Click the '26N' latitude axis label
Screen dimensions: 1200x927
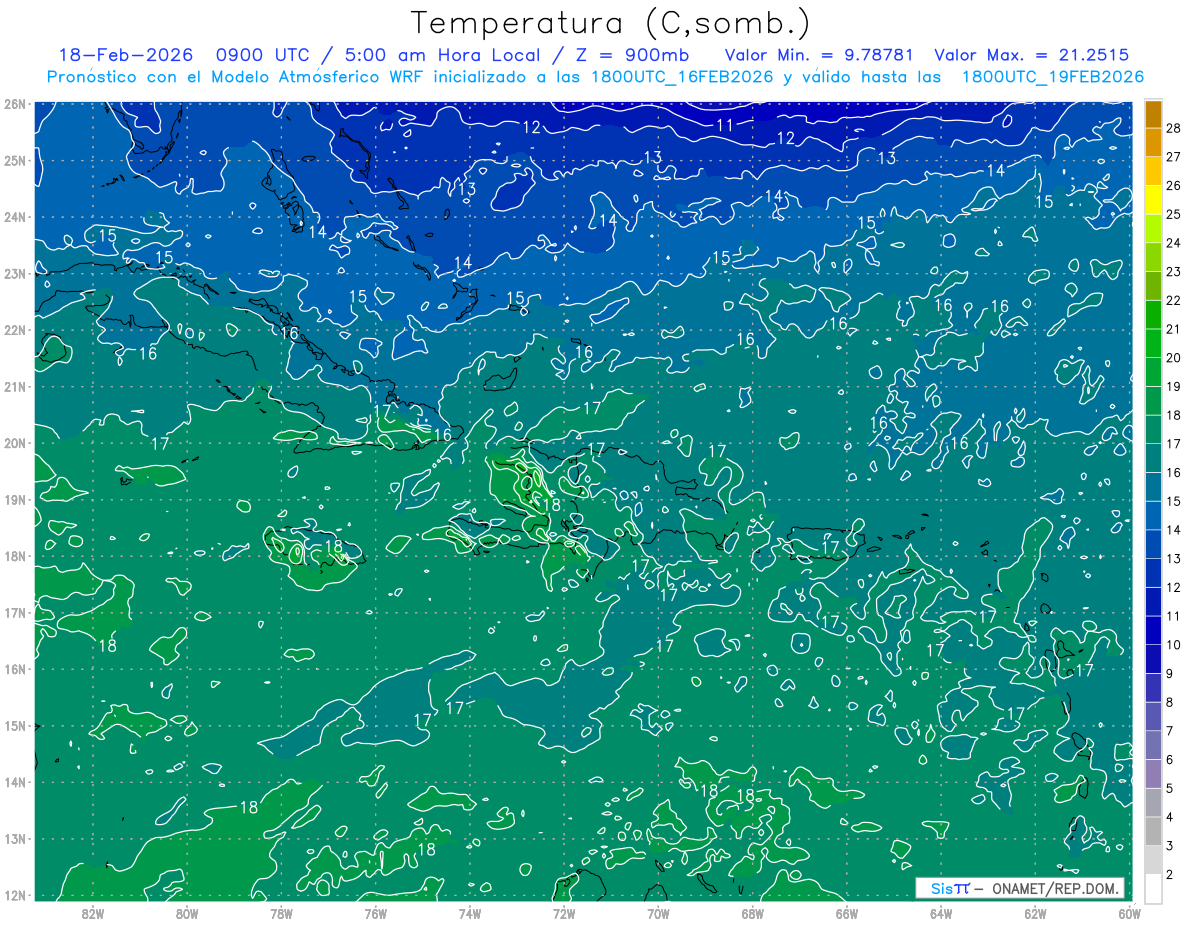click(14, 104)
